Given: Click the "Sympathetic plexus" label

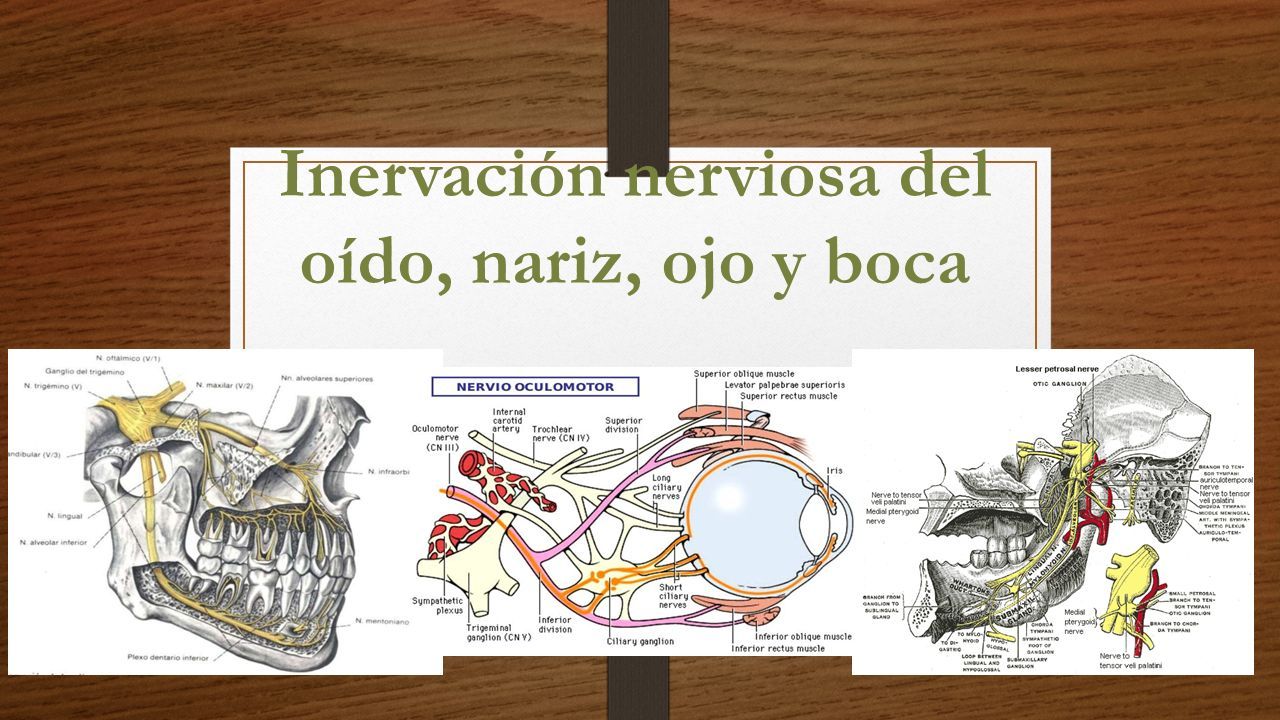Looking at the screenshot, I should coord(437,605).
